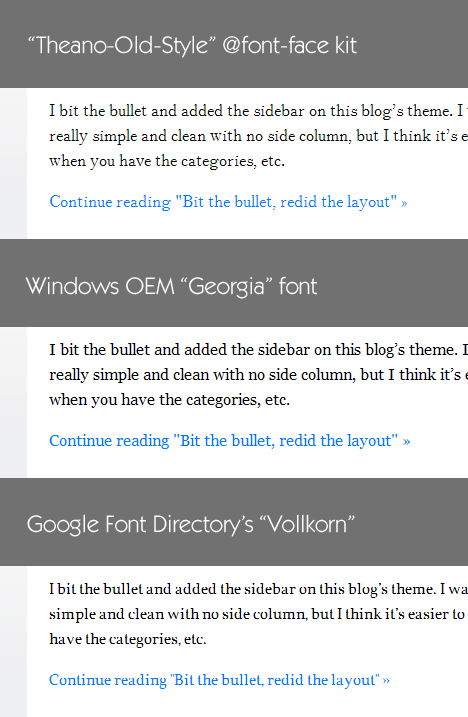Click first paragraph line in Georgia sample
Screen dimensions: 468x717
[258, 350]
